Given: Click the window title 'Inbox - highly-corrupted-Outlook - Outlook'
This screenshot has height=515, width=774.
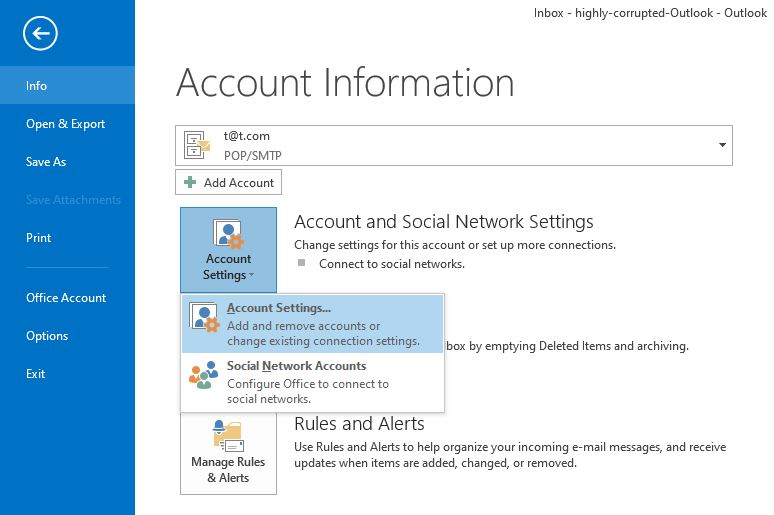Looking at the screenshot, I should (x=650, y=13).
